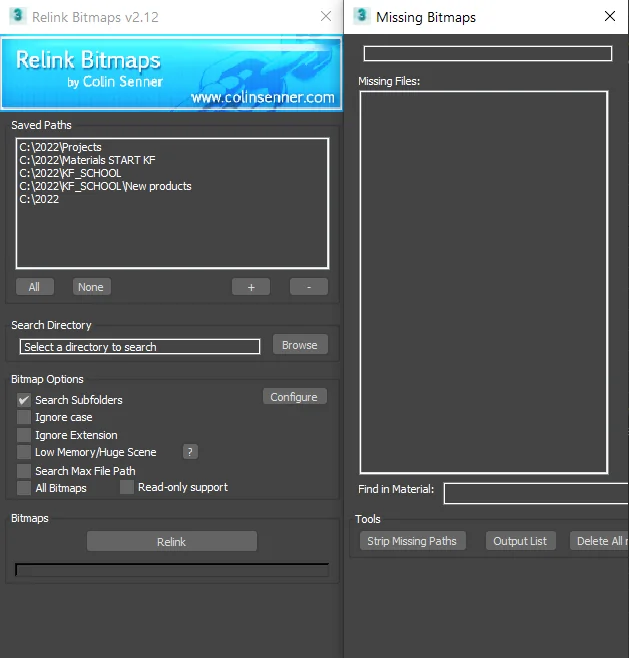Click the Relink progress bar
Viewport: 629px width, 658px height.
pos(172,569)
